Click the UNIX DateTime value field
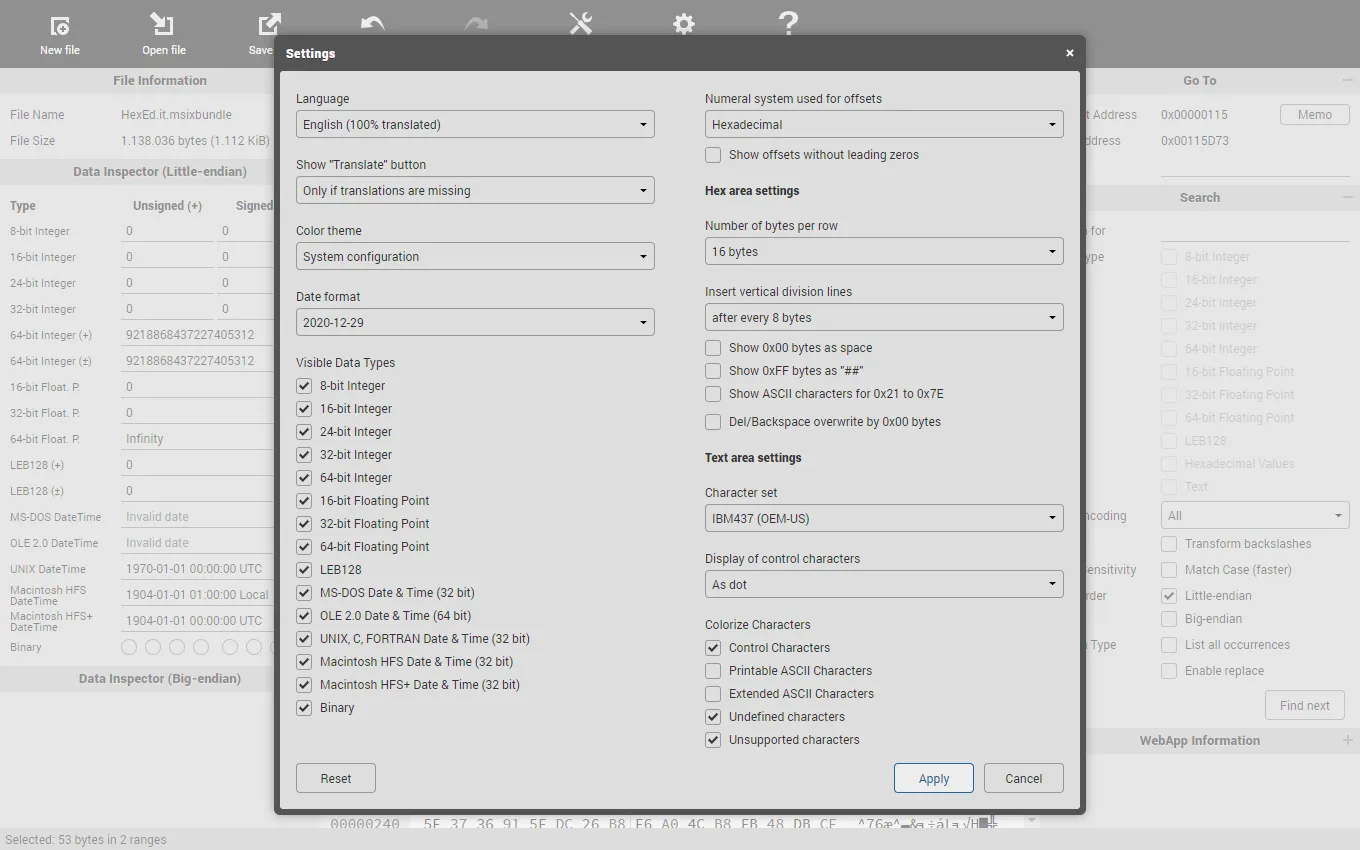The width and height of the screenshot is (1360, 850). pos(196,569)
